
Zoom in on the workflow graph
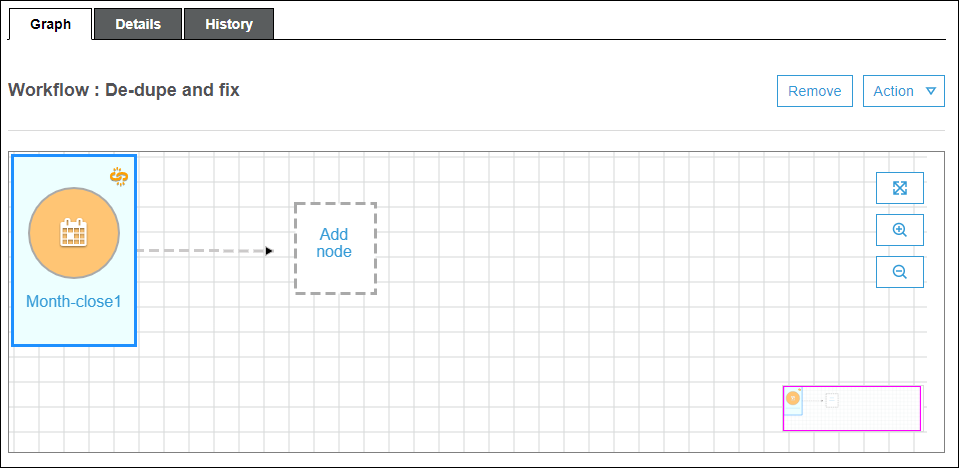click(899, 230)
